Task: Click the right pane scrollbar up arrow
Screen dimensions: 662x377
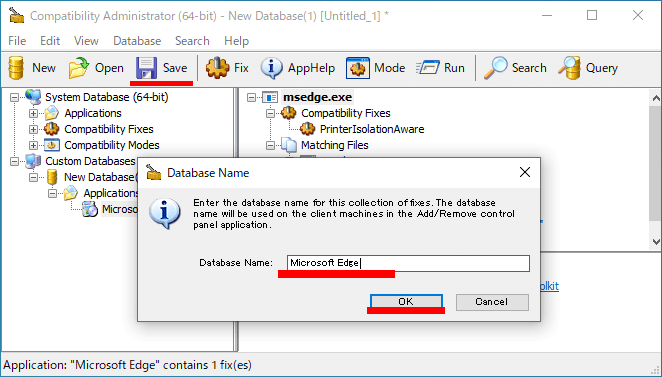Action: 656,98
